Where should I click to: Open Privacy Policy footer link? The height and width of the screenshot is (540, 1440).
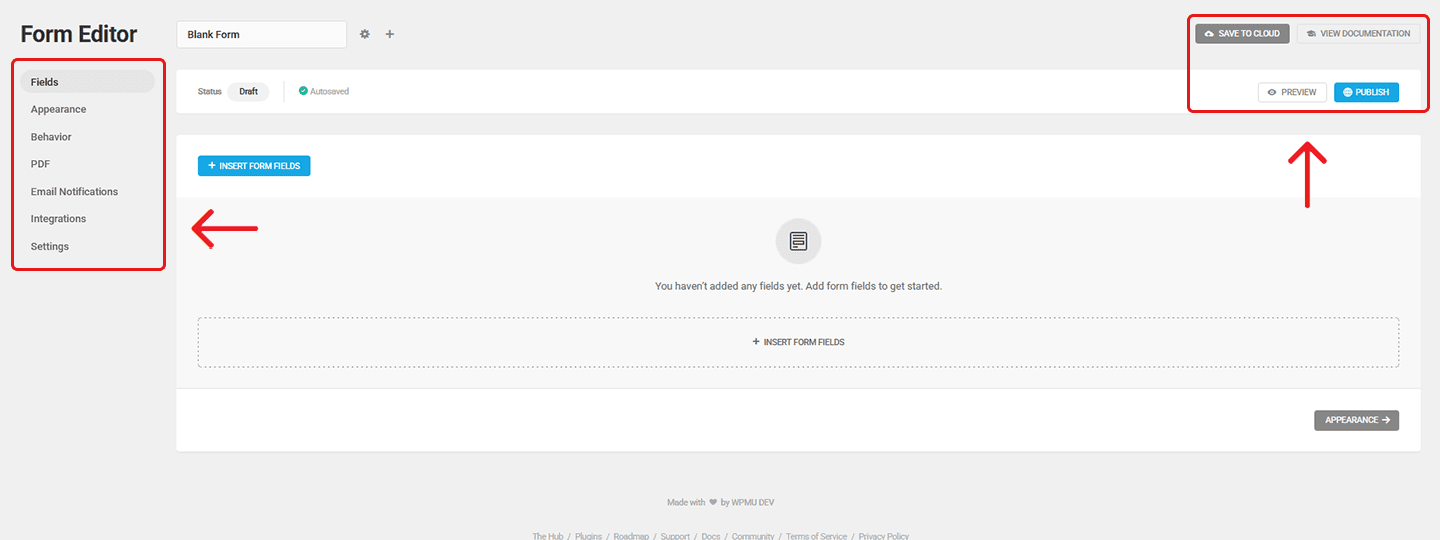884,536
